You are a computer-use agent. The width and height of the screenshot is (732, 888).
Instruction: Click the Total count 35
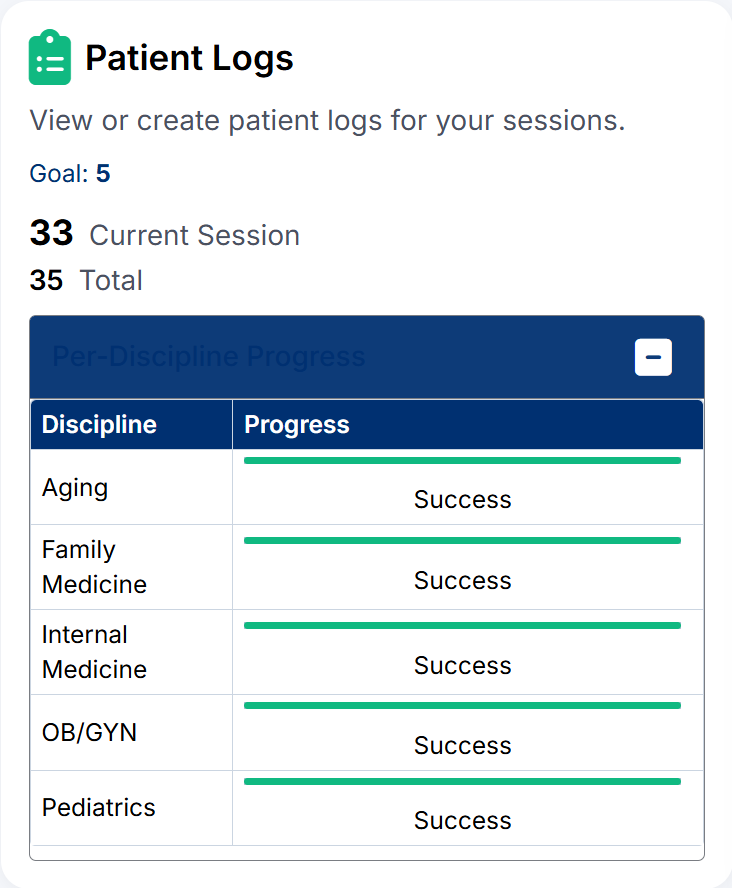tap(46, 281)
